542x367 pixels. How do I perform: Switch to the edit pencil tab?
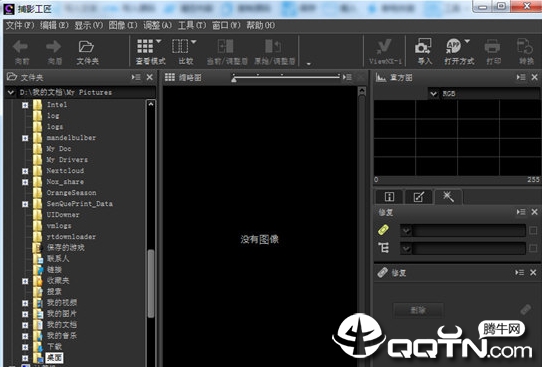419,197
